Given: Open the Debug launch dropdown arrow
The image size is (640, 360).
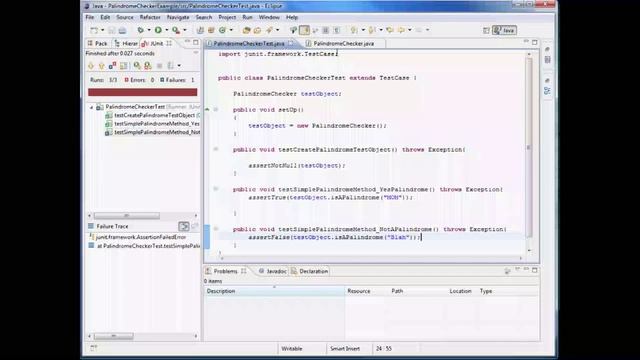Looking at the screenshot, I should [149, 30].
